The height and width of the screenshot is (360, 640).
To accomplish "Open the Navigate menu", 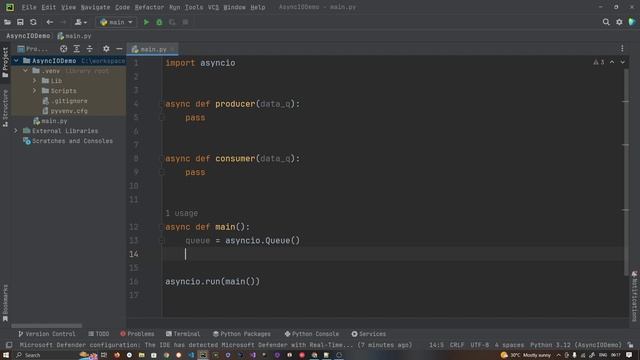I will point(95,7).
